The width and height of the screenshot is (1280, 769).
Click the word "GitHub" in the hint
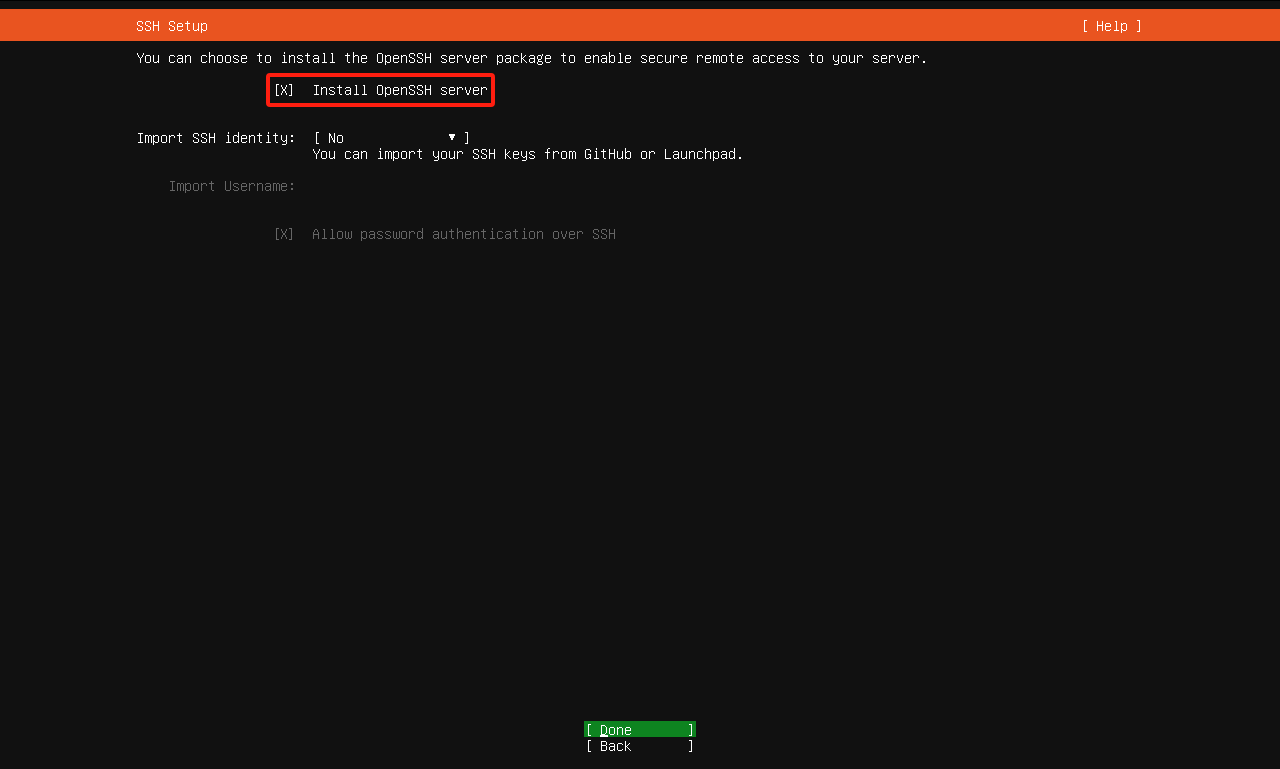608,154
